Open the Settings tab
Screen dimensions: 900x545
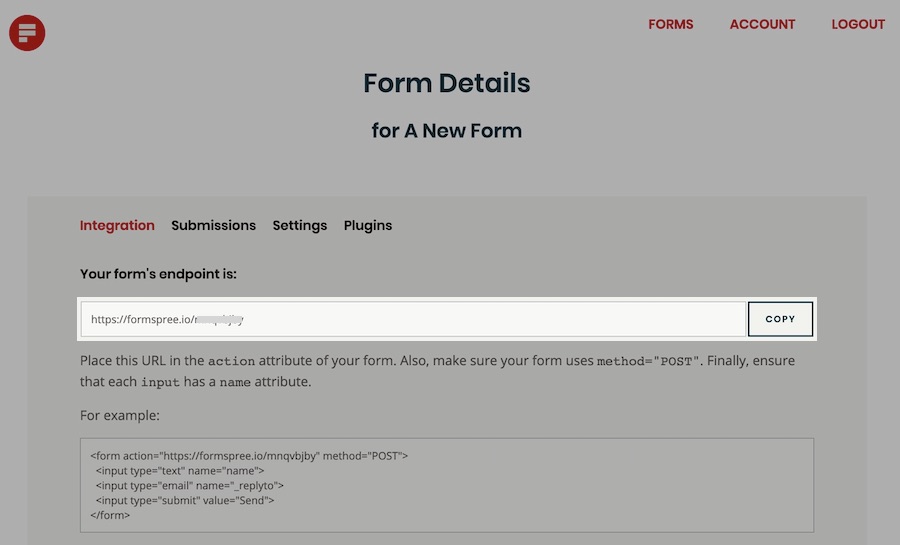point(300,225)
